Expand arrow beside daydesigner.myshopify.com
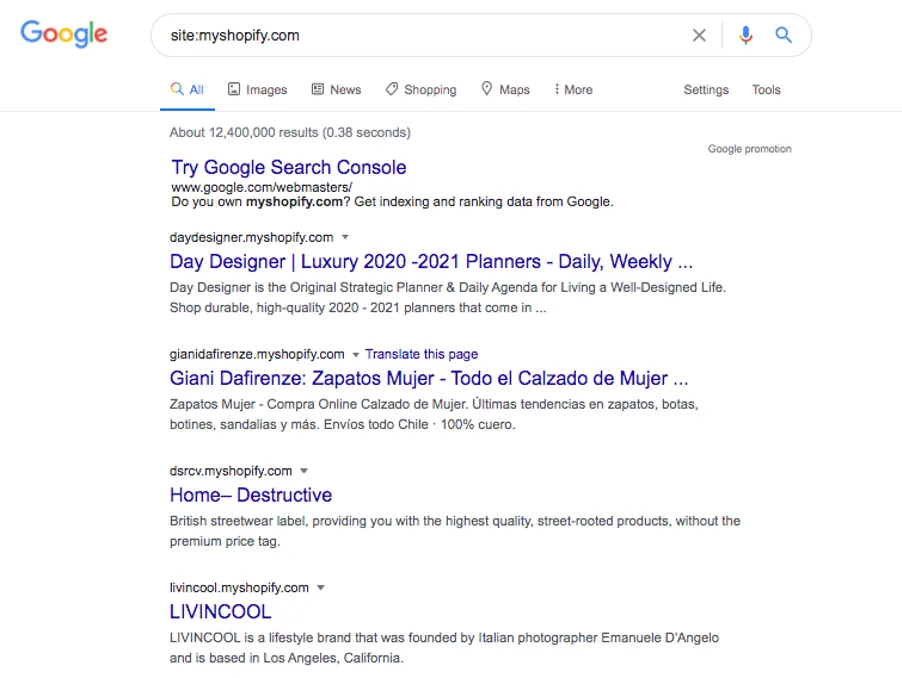 point(345,238)
